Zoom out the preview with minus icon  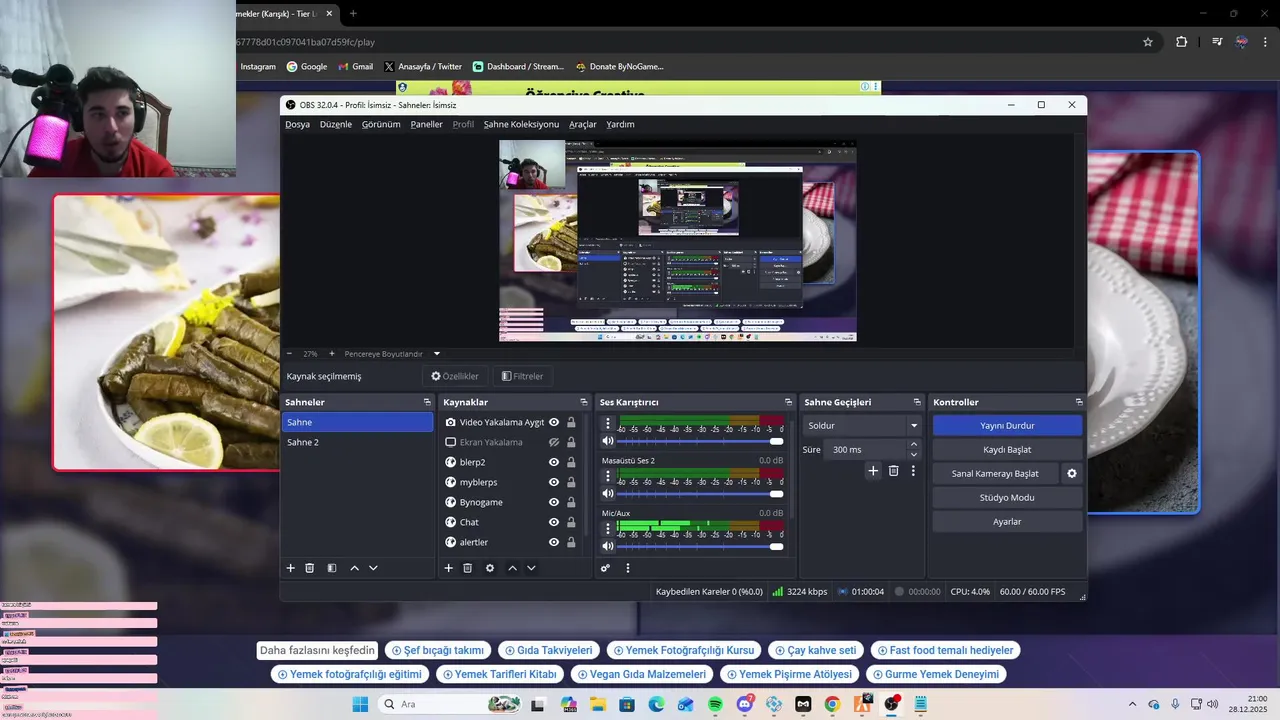289,353
